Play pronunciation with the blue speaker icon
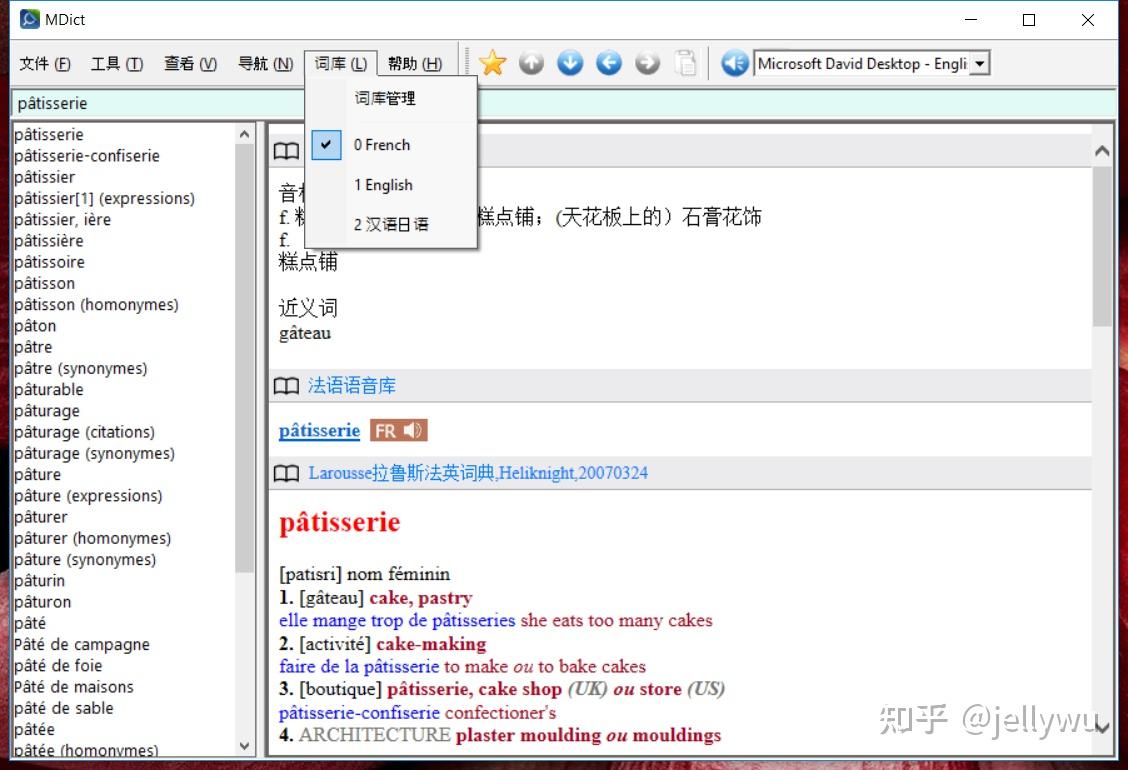Viewport: 1128px width, 770px height. pos(735,62)
